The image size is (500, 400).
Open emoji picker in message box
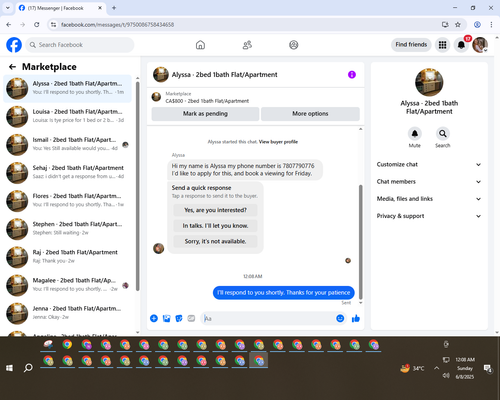click(340, 318)
